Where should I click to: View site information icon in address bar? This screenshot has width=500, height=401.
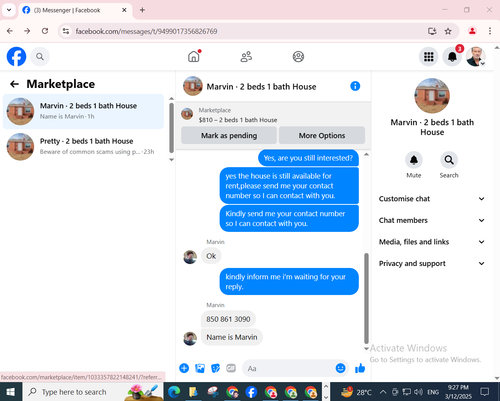pyautogui.click(x=66, y=31)
